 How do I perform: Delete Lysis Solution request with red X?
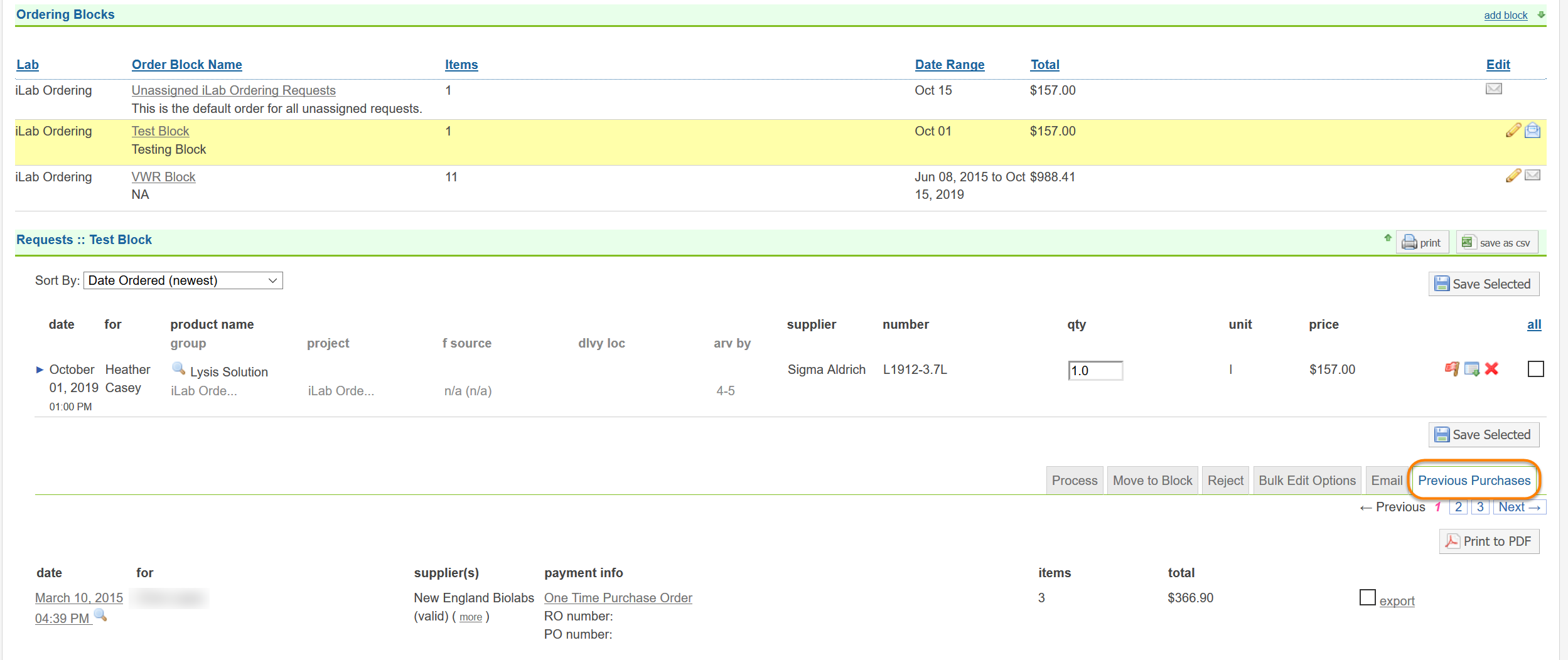point(1491,369)
